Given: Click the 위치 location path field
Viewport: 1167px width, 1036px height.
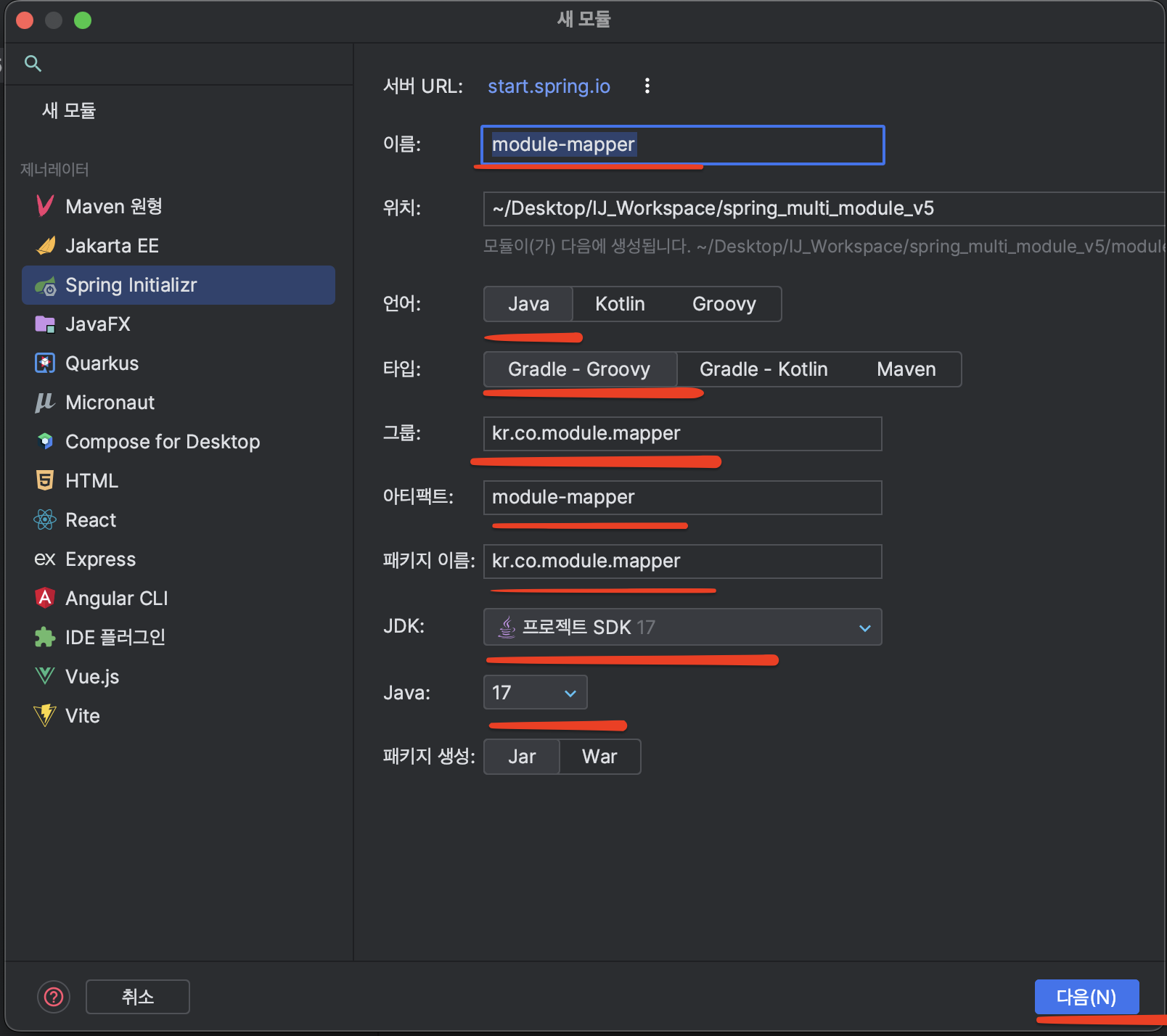Looking at the screenshot, I should coord(824,208).
